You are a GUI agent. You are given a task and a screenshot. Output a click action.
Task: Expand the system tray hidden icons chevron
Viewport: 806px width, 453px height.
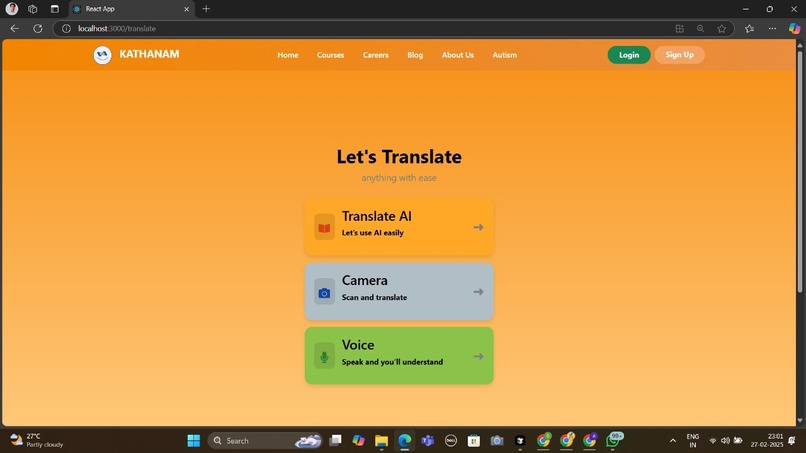(x=673, y=441)
